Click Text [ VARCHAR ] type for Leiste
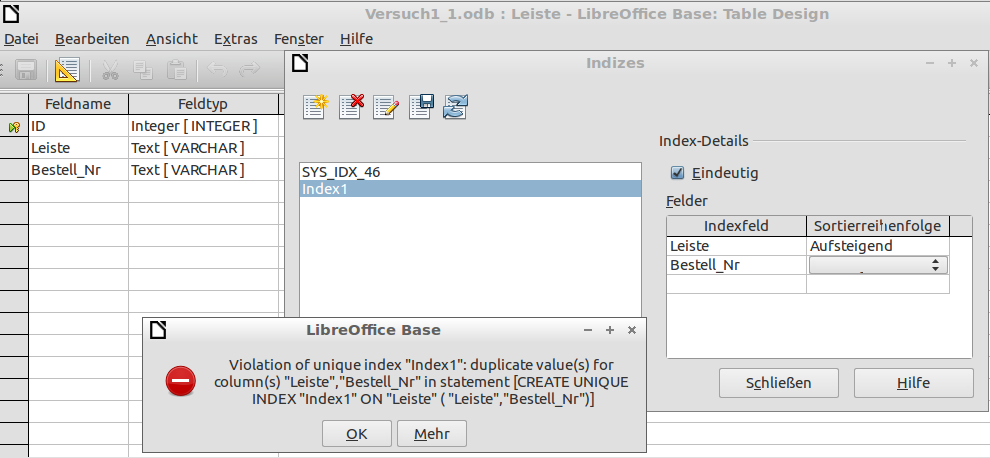This screenshot has height=458, width=990. (203, 148)
